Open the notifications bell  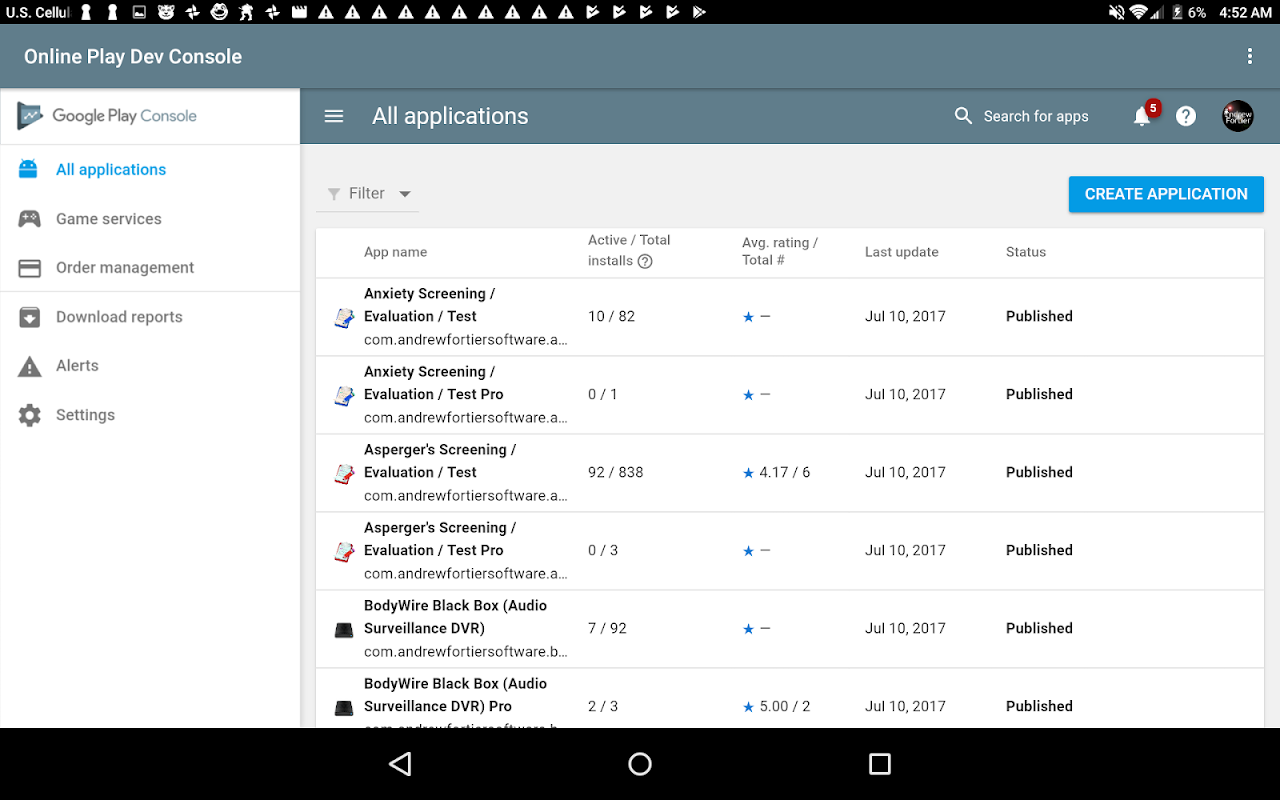(1142, 116)
